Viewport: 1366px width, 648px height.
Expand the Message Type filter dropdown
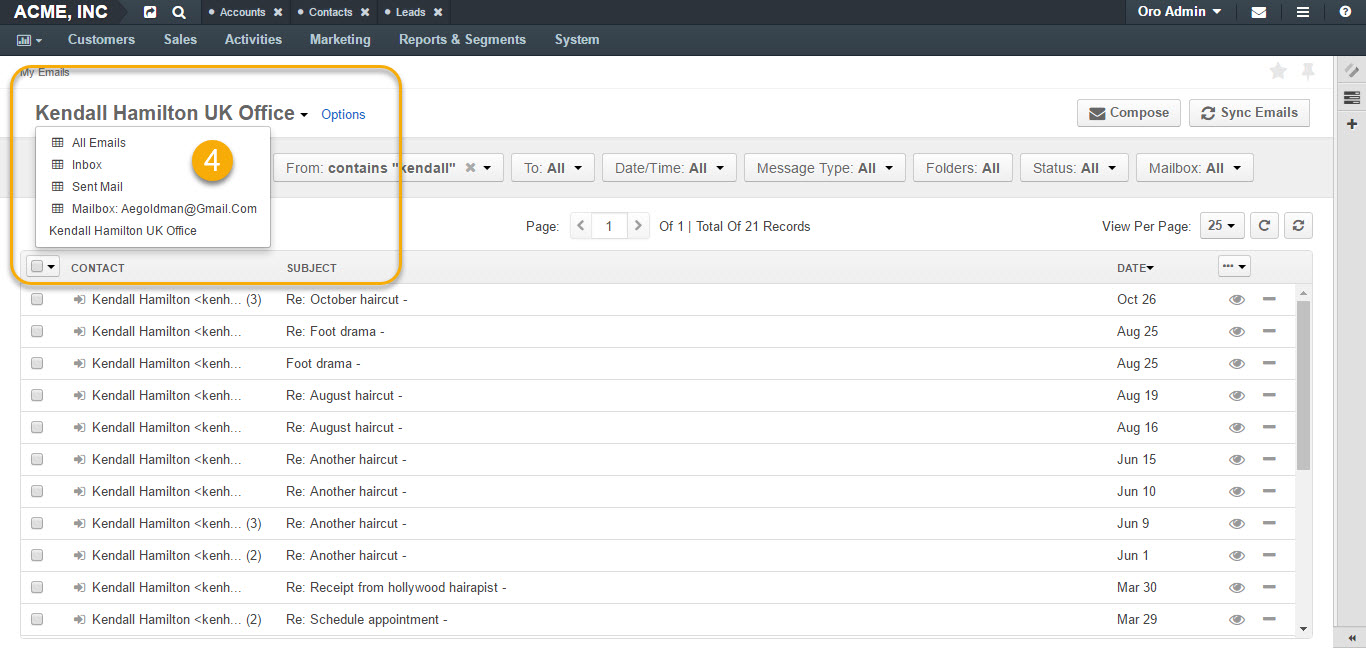(x=825, y=168)
